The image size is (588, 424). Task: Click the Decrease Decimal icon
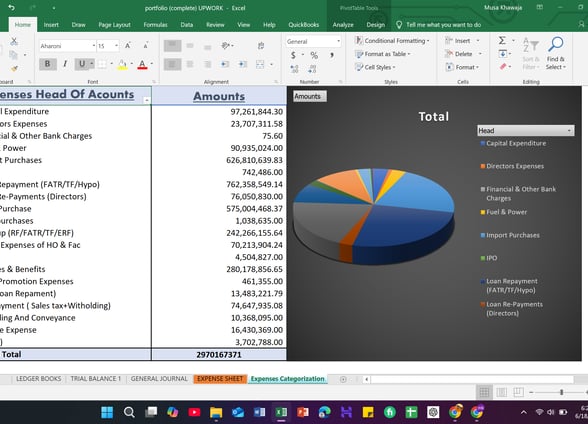click(312, 69)
